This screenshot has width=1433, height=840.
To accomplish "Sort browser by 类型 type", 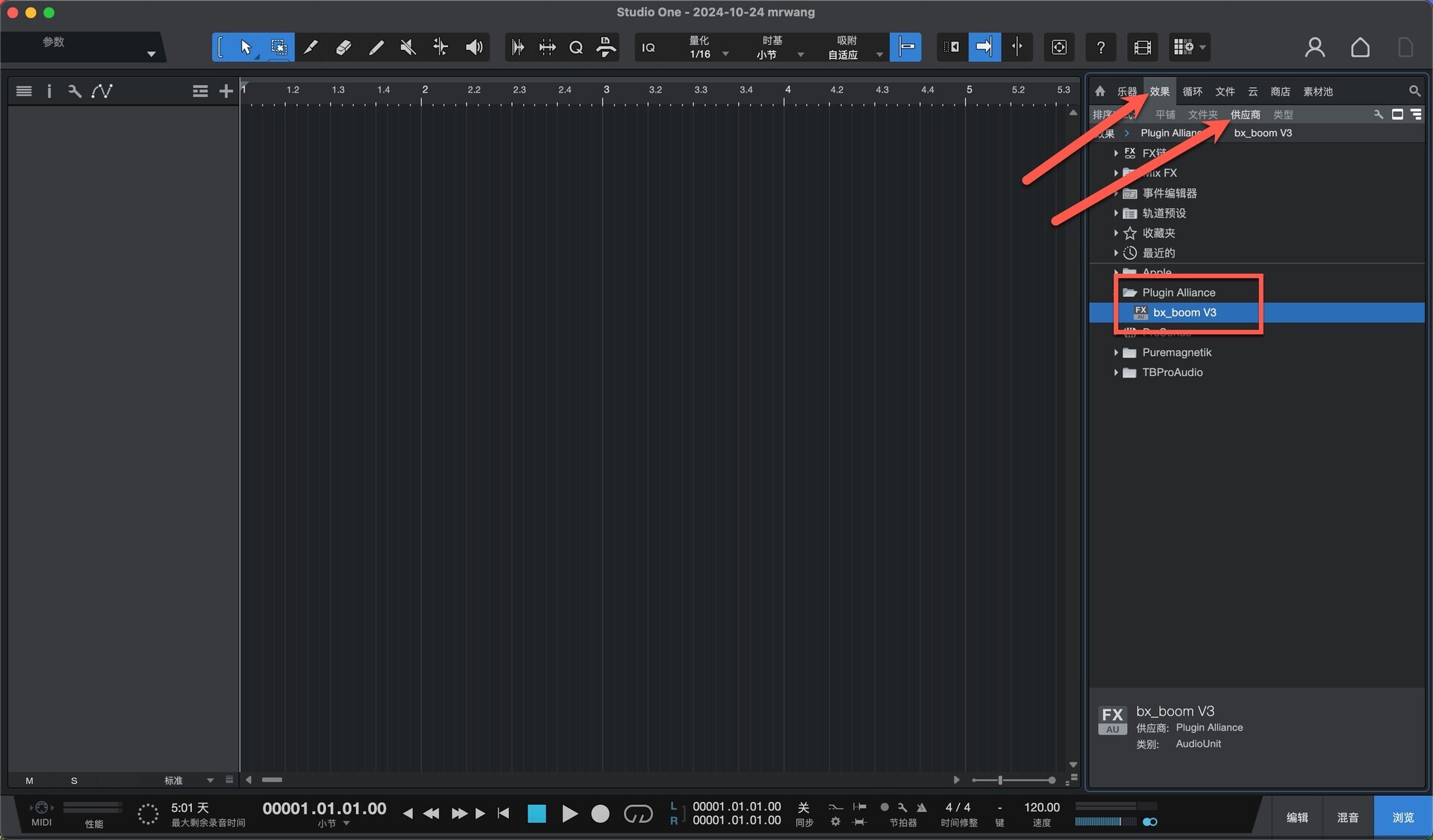I will [x=1283, y=114].
